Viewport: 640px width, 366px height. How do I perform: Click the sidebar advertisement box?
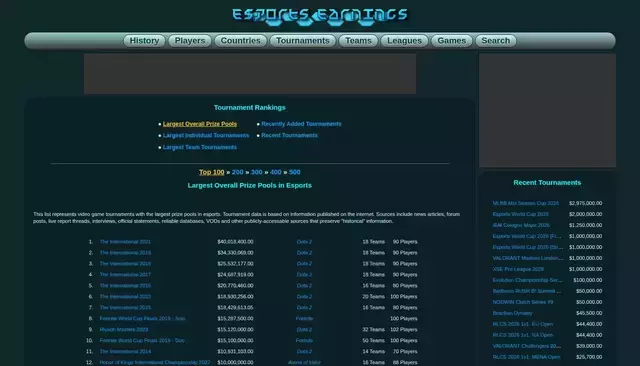547,110
